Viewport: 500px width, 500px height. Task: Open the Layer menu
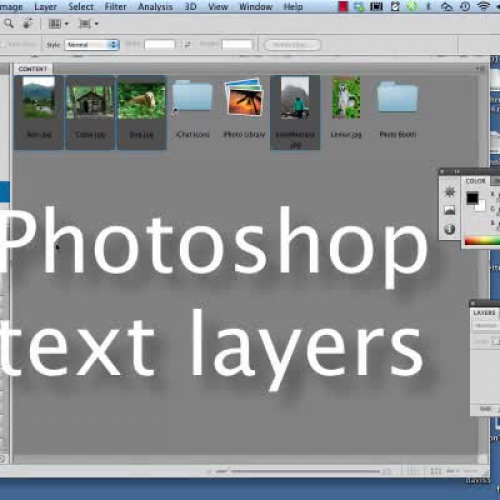[x=45, y=7]
